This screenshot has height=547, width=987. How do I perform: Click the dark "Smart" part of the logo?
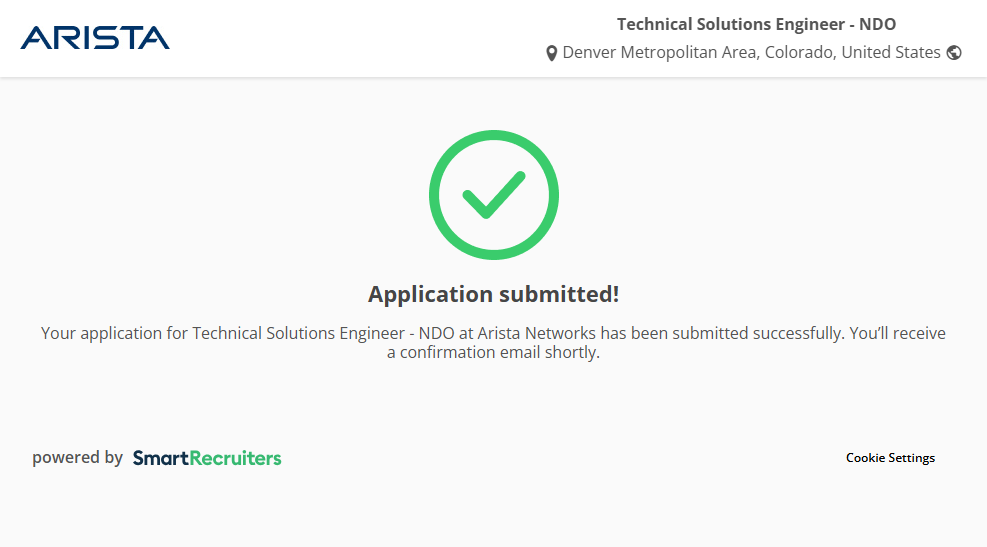(161, 458)
